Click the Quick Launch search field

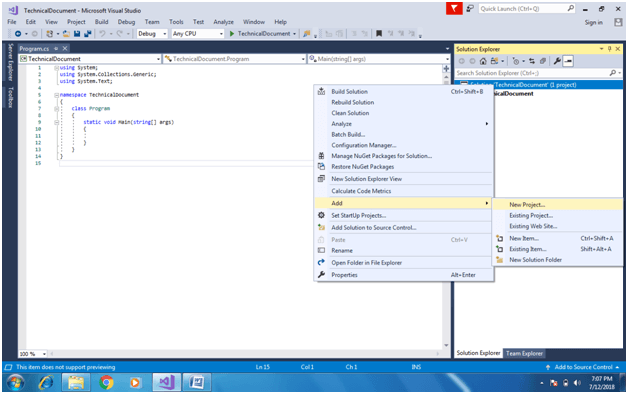tap(527, 8)
